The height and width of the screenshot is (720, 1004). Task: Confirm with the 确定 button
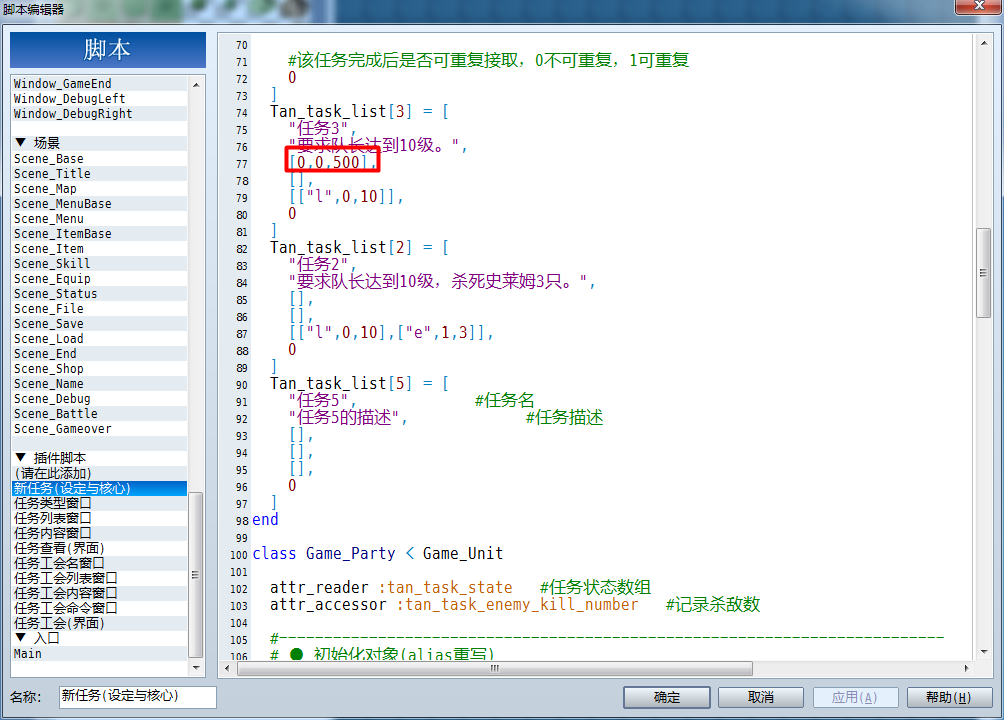tap(667, 697)
